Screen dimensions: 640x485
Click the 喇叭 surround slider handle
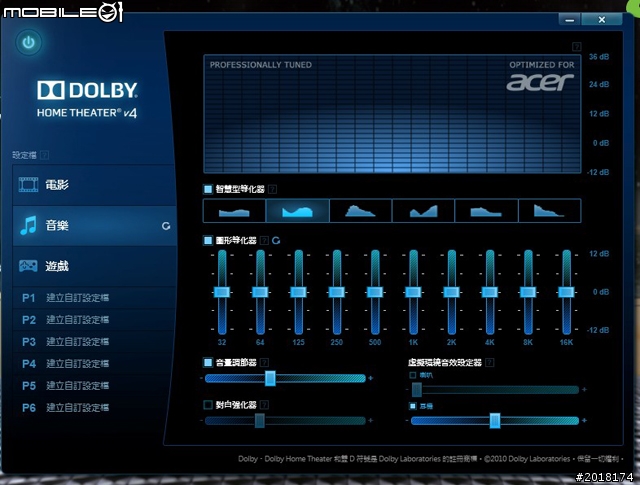[x=417, y=389]
